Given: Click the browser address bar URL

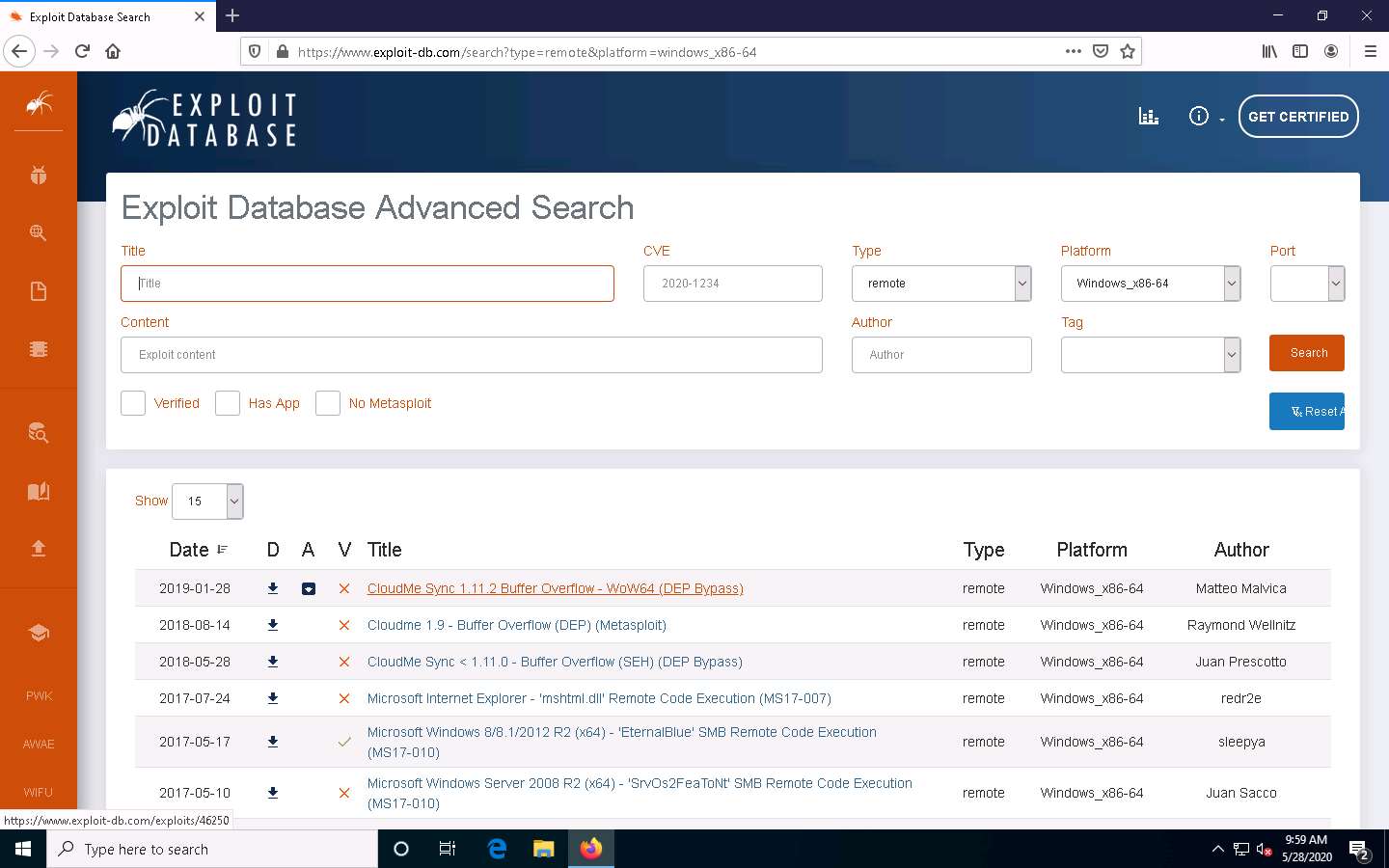Looking at the screenshot, I should (x=527, y=52).
